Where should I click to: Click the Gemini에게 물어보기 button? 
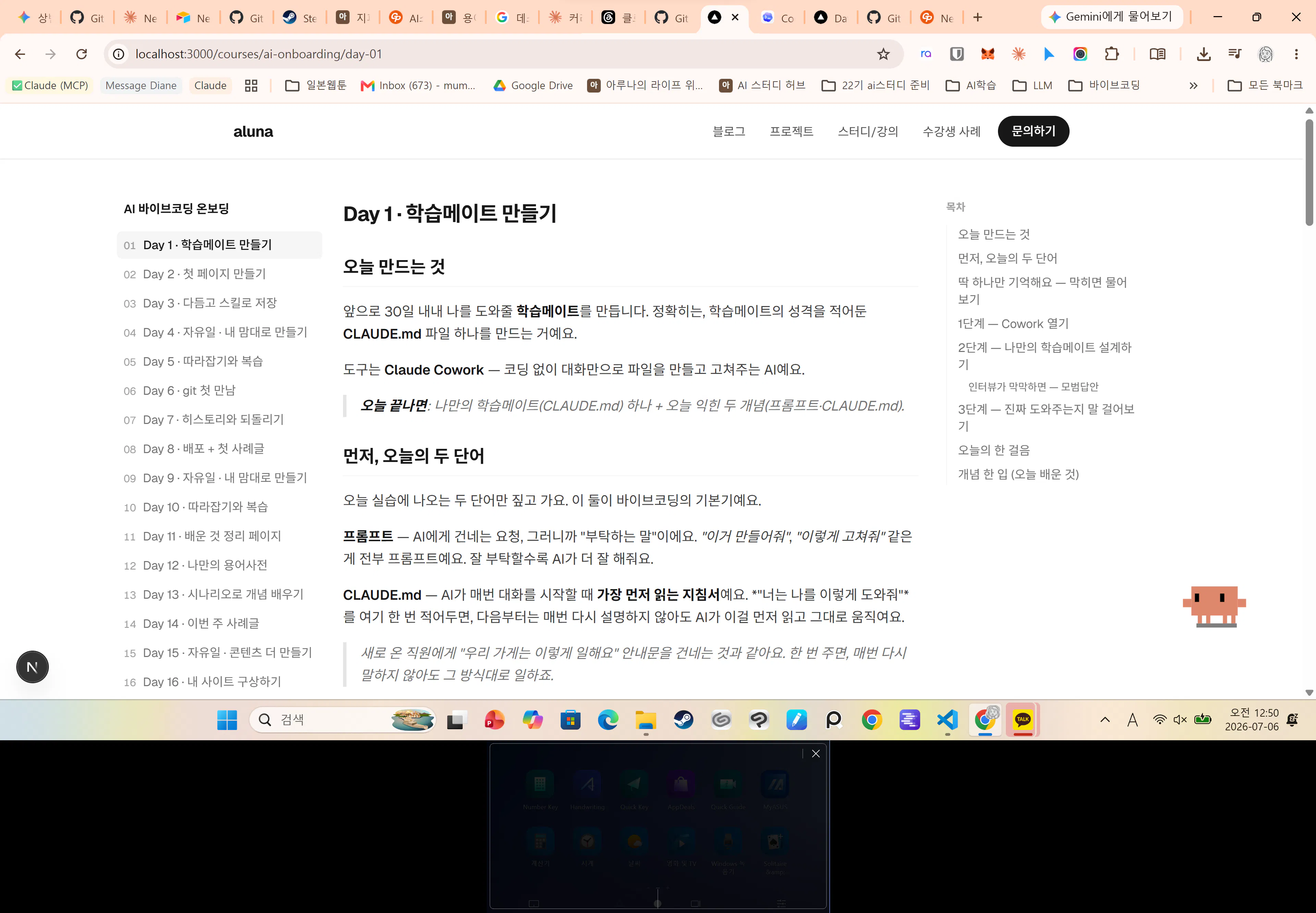click(1111, 17)
